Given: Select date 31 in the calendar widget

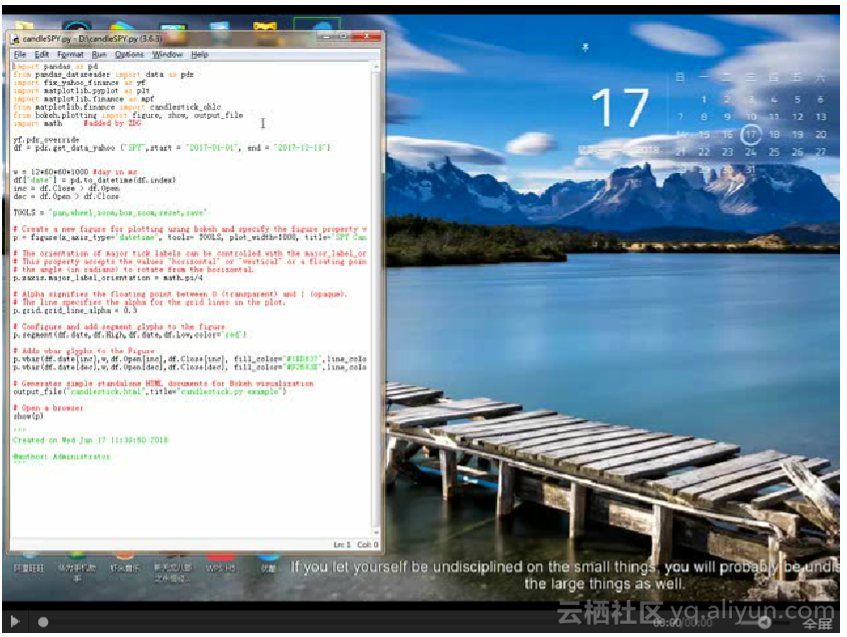Looking at the screenshot, I should [x=750, y=169].
